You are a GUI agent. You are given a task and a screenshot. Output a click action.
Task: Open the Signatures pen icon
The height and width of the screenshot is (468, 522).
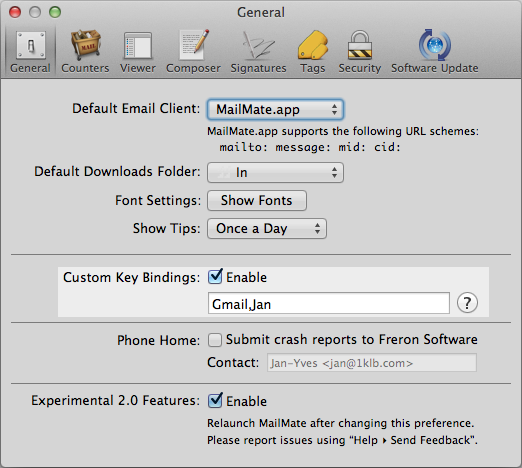tap(258, 45)
